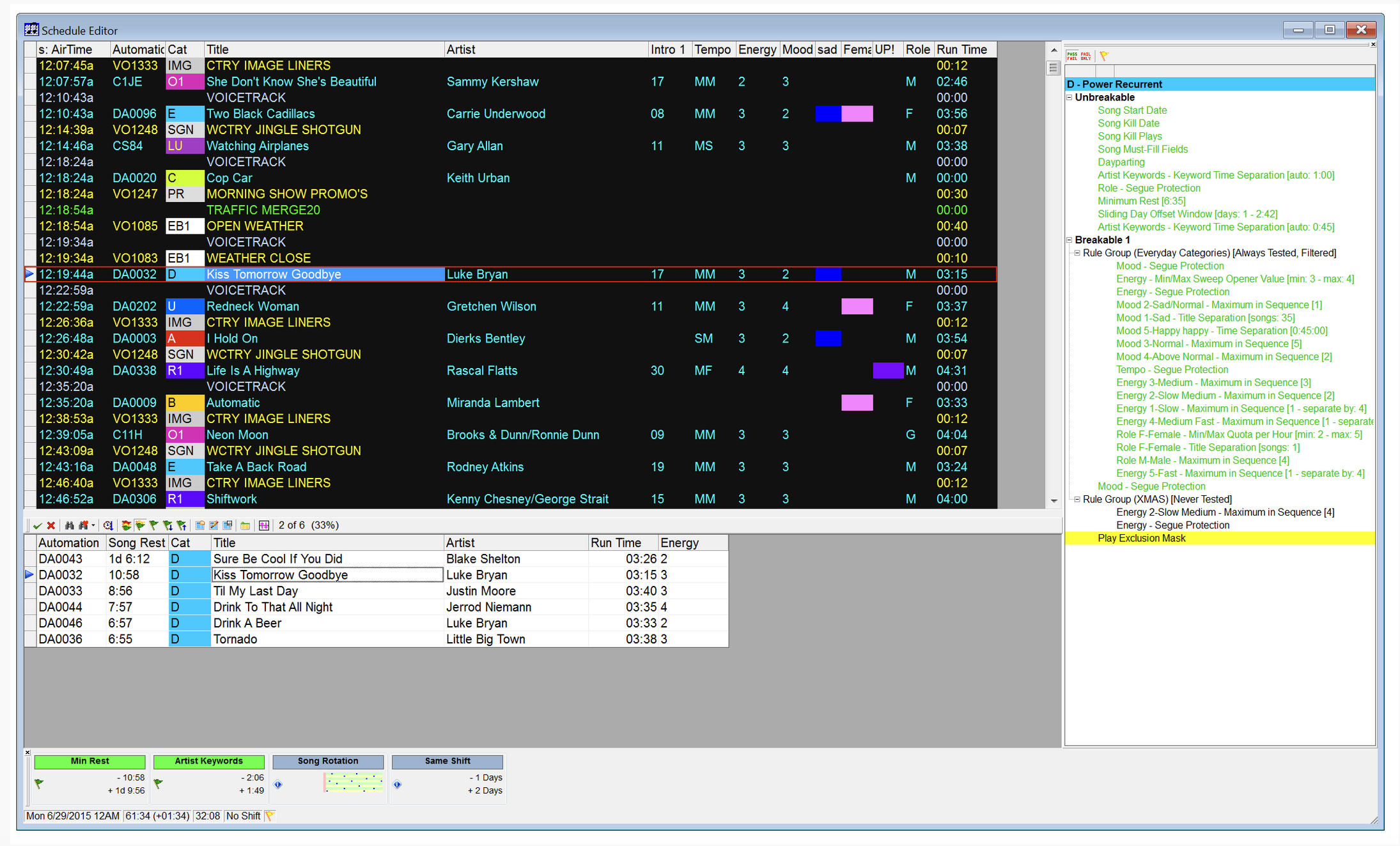1400x846 pixels.
Task: Click the Song Rest column header
Action: [136, 542]
